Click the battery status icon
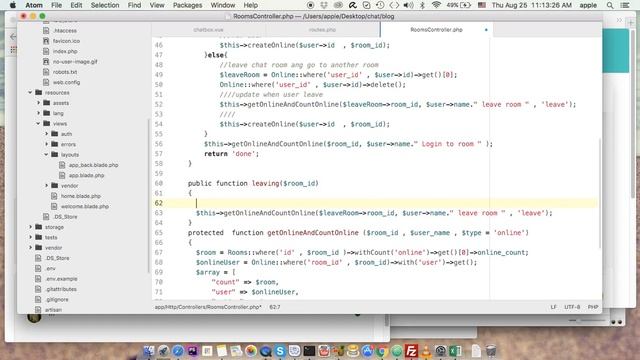The width and height of the screenshot is (640, 360). coord(465,5)
